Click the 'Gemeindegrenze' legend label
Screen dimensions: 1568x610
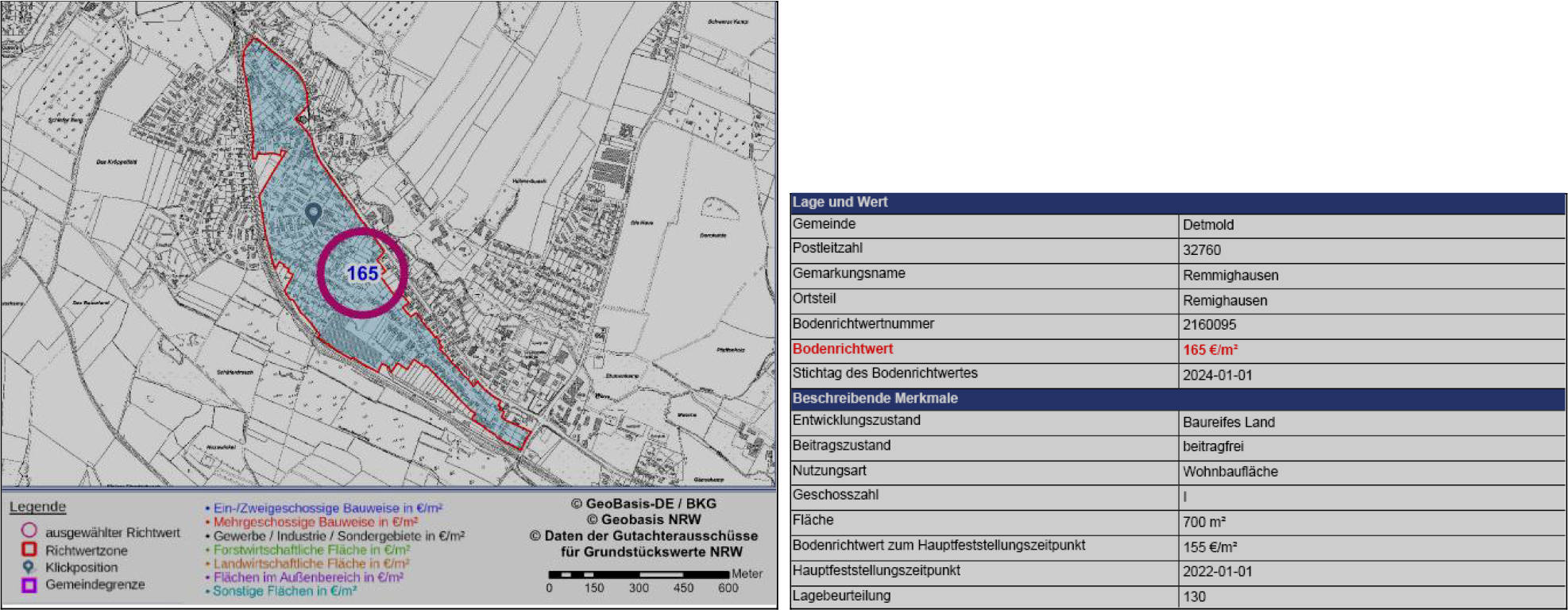pos(95,585)
